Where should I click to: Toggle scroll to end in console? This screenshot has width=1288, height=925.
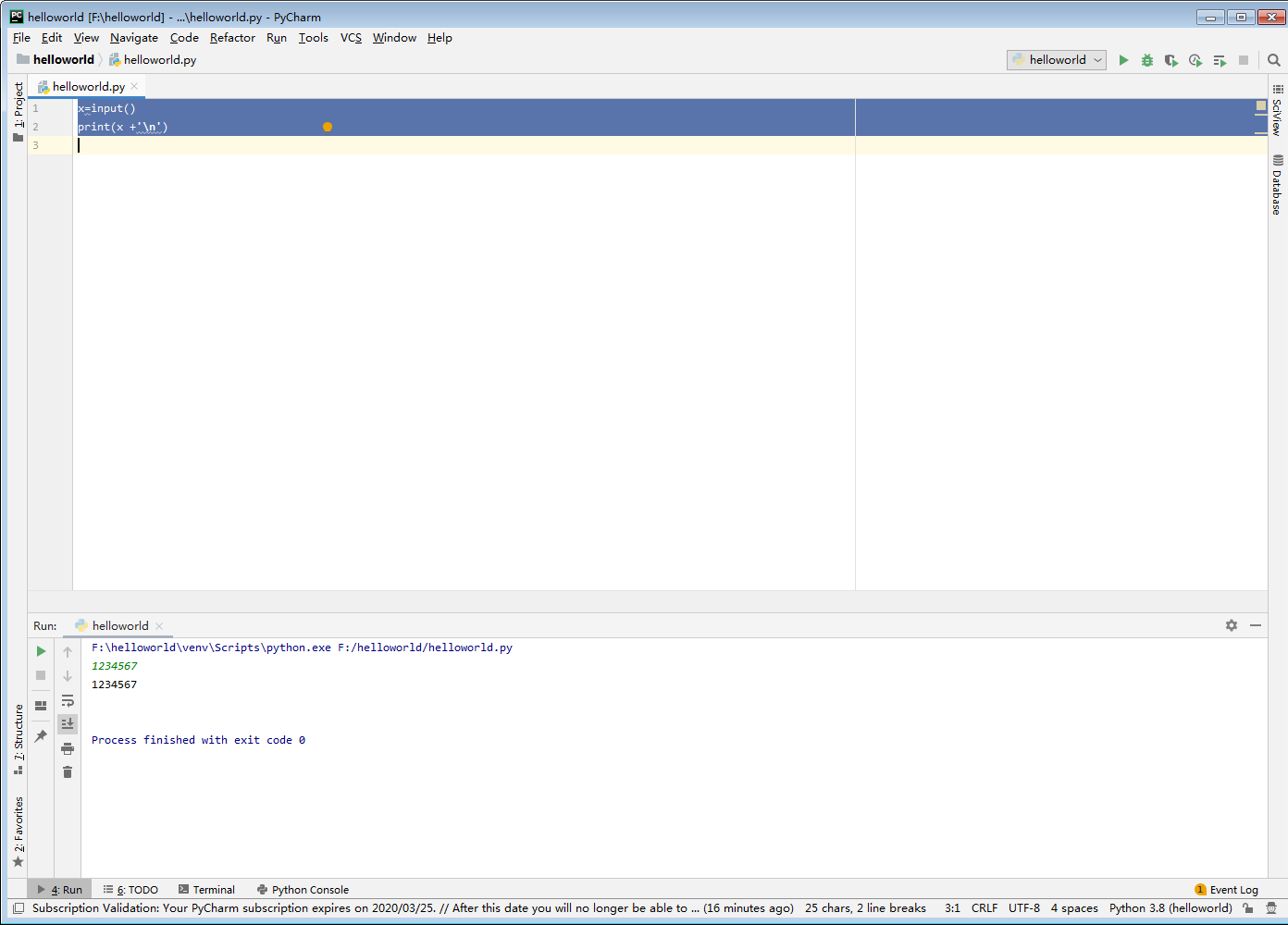pos(68,723)
